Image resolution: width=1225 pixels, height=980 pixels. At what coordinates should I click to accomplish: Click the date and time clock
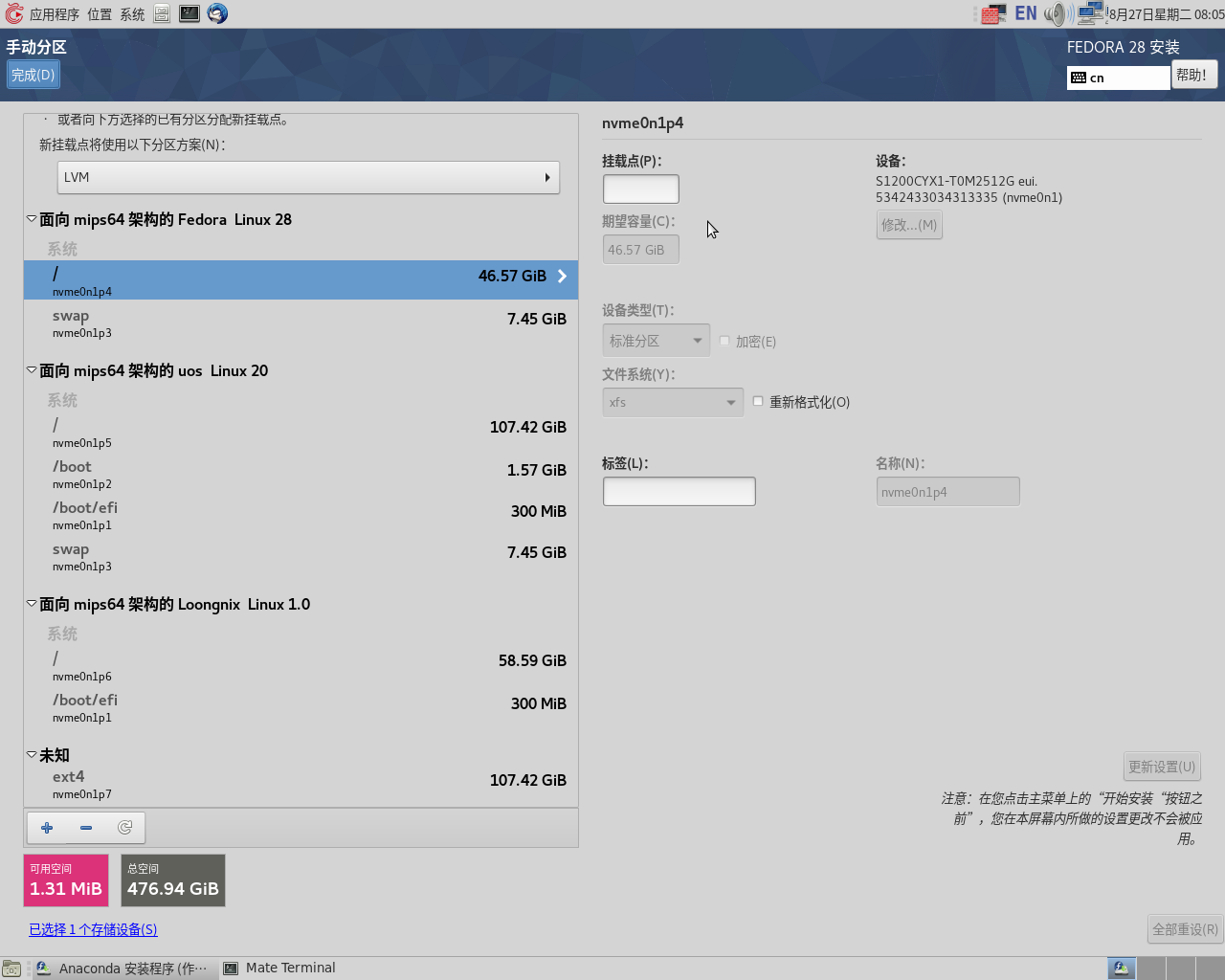(x=1166, y=14)
